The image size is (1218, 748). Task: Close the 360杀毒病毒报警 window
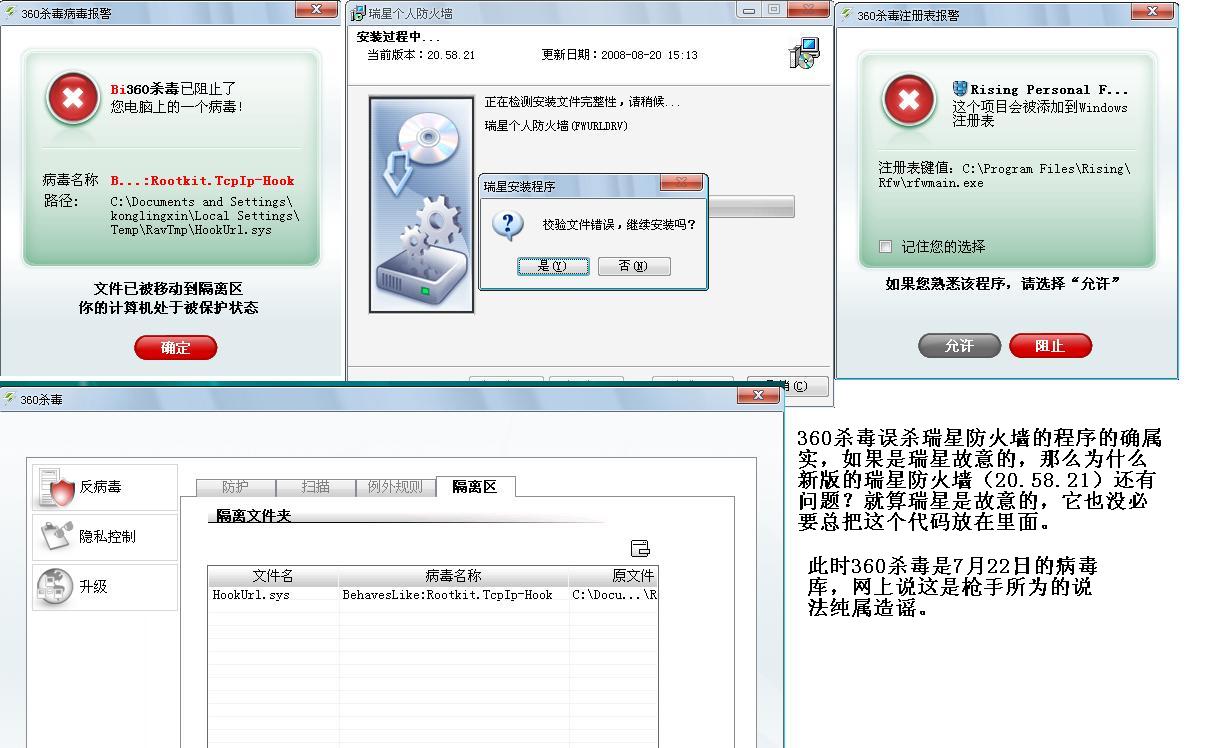point(316,9)
